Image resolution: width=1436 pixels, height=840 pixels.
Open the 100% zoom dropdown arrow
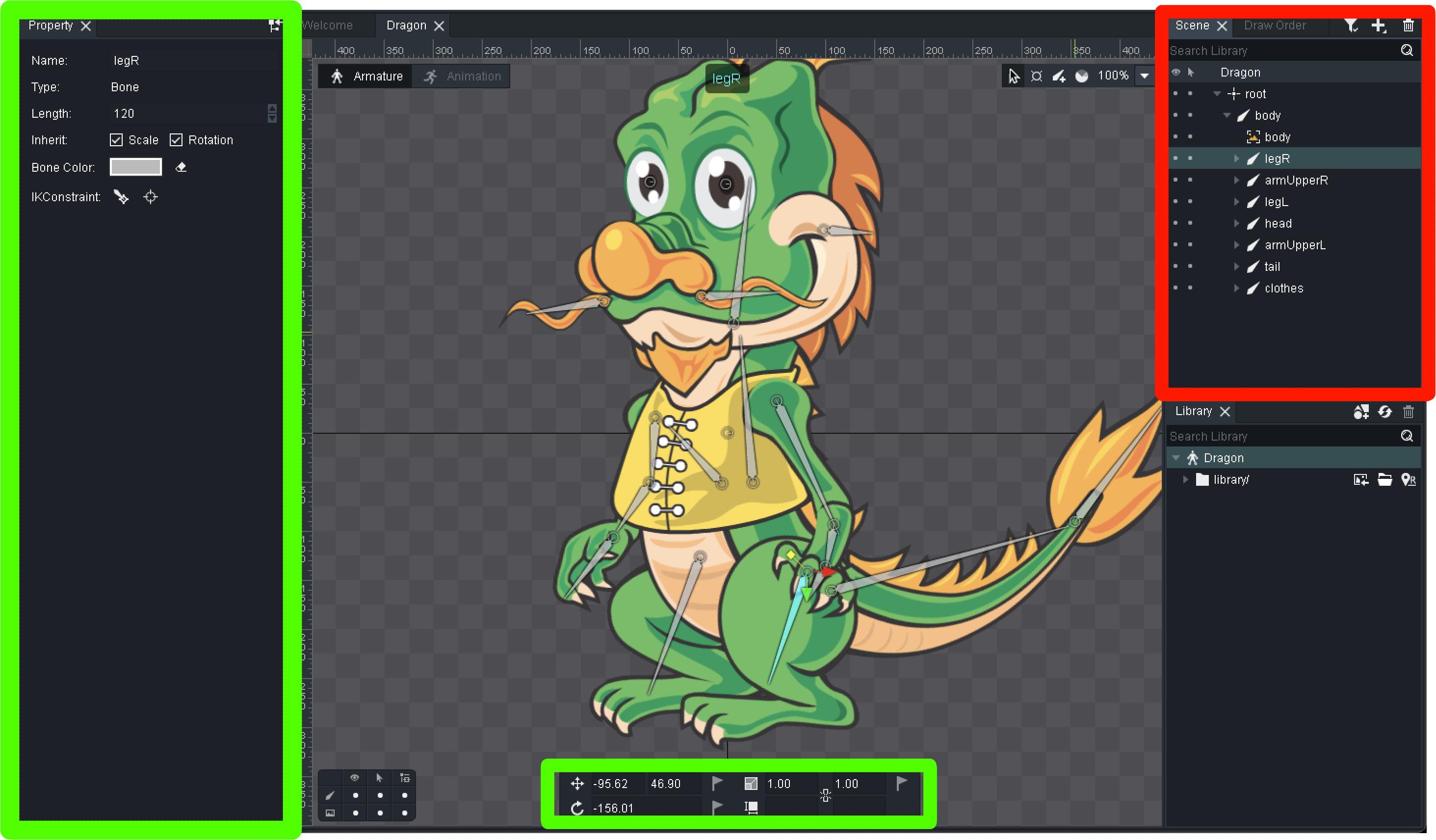click(x=1144, y=76)
